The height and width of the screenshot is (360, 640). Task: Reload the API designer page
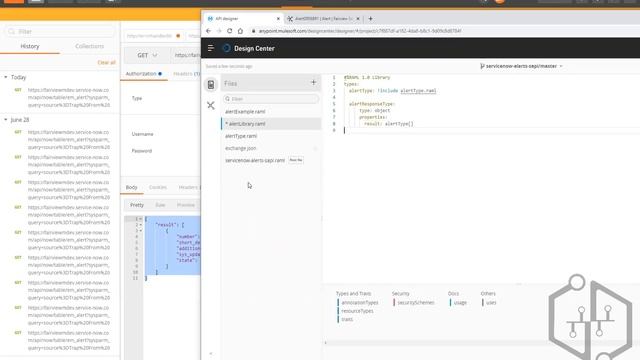(229, 31)
